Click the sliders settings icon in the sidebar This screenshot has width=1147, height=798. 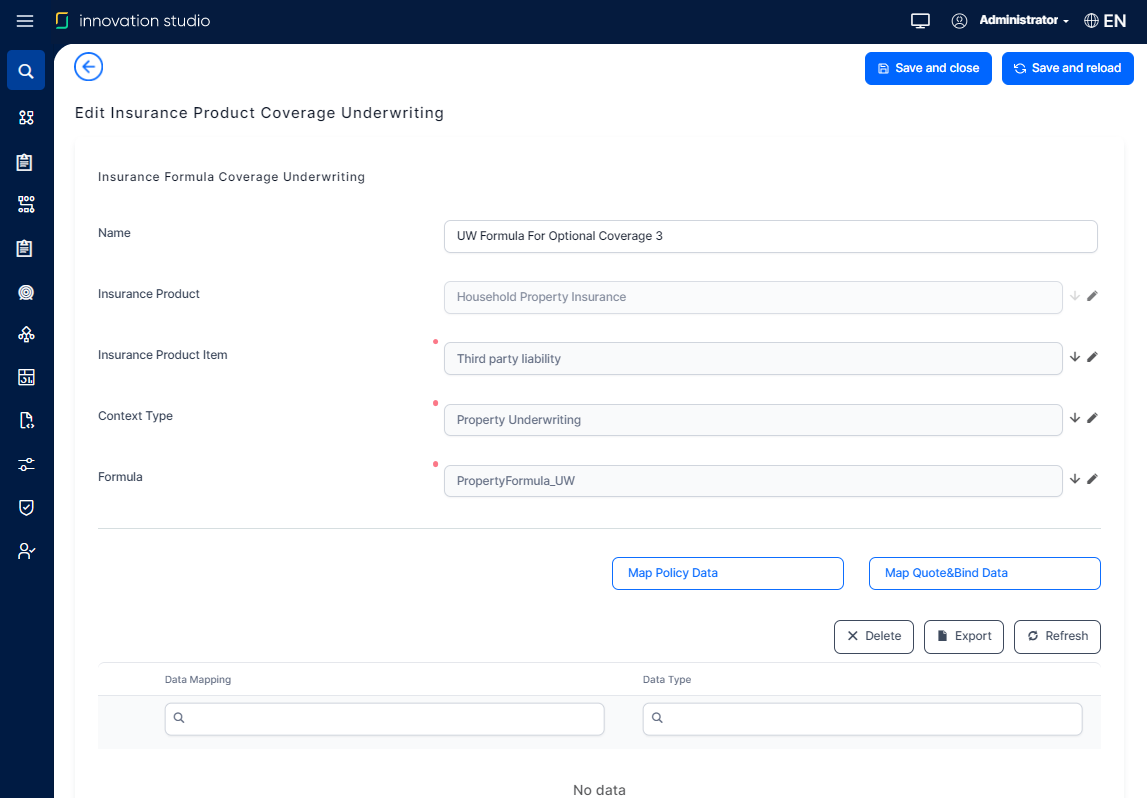click(26, 464)
